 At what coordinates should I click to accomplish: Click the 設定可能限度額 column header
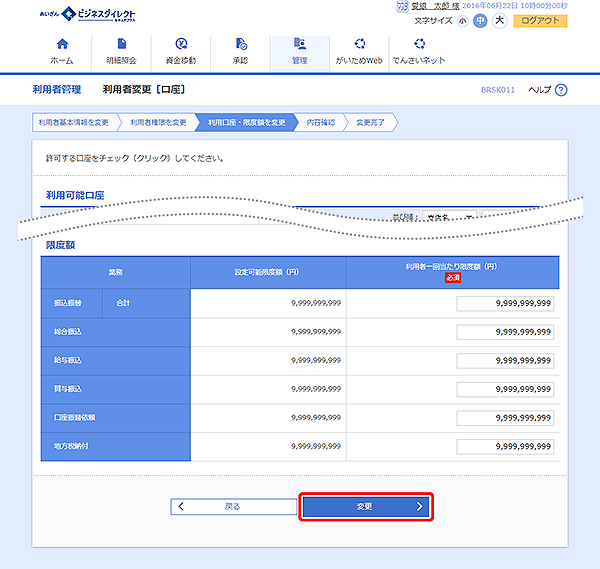coord(267,272)
